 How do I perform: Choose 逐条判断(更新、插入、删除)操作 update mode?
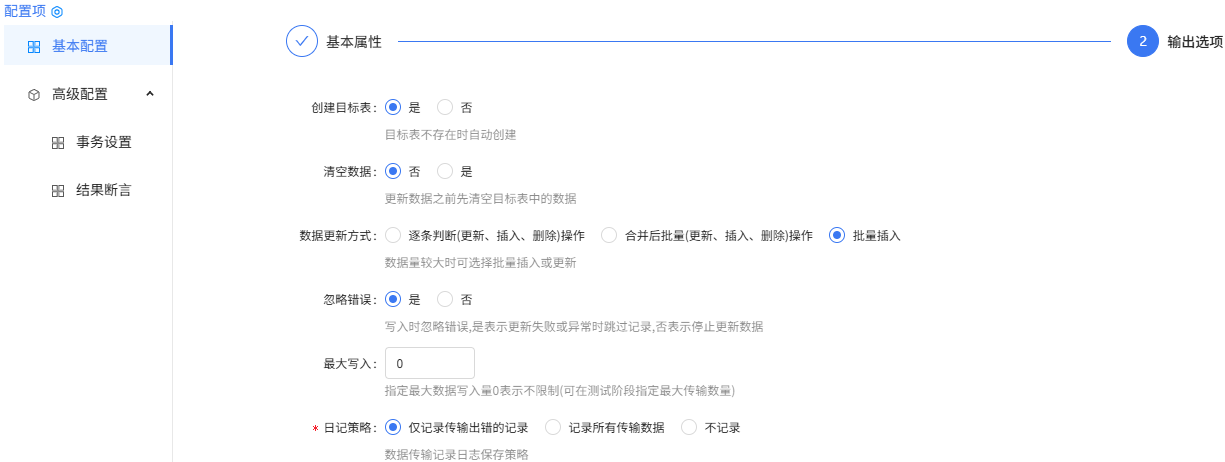pos(393,235)
